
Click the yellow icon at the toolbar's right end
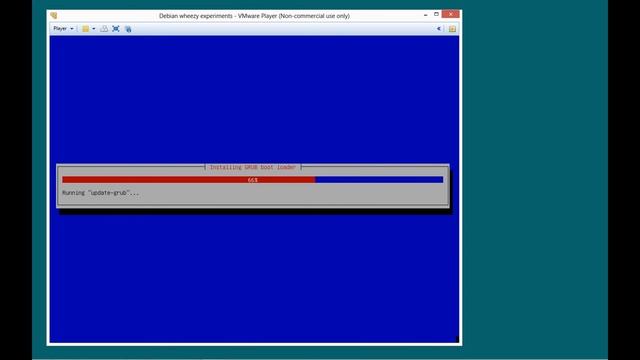(x=452, y=29)
